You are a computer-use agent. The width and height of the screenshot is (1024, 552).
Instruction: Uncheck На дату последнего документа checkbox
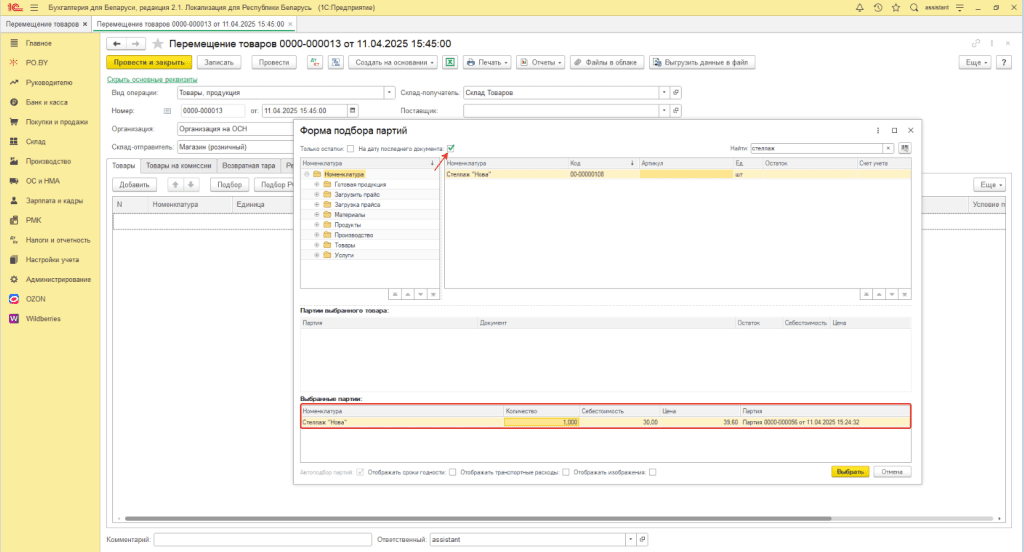451,148
